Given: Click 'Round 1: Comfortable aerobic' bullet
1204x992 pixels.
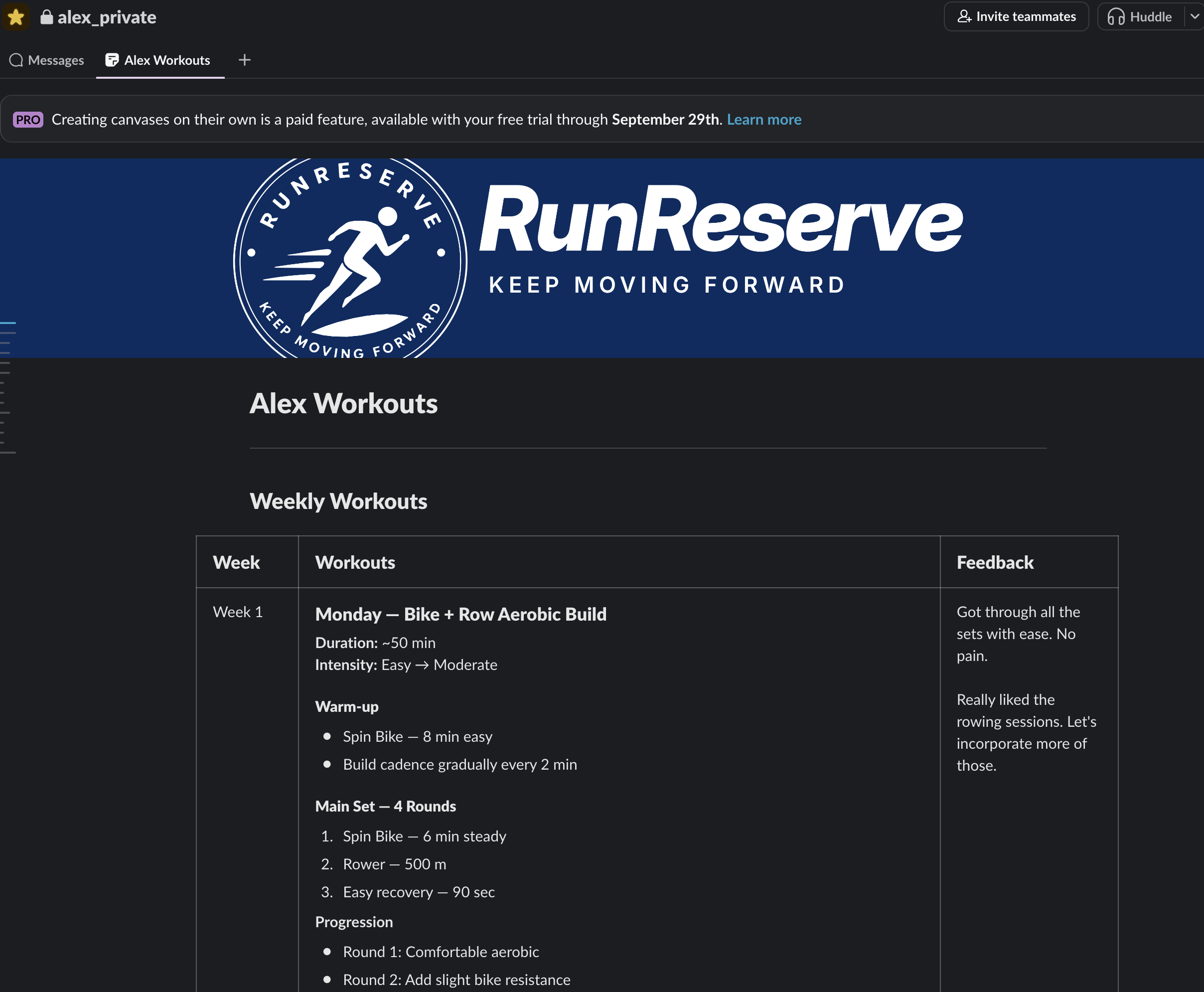Looking at the screenshot, I should [x=441, y=952].
